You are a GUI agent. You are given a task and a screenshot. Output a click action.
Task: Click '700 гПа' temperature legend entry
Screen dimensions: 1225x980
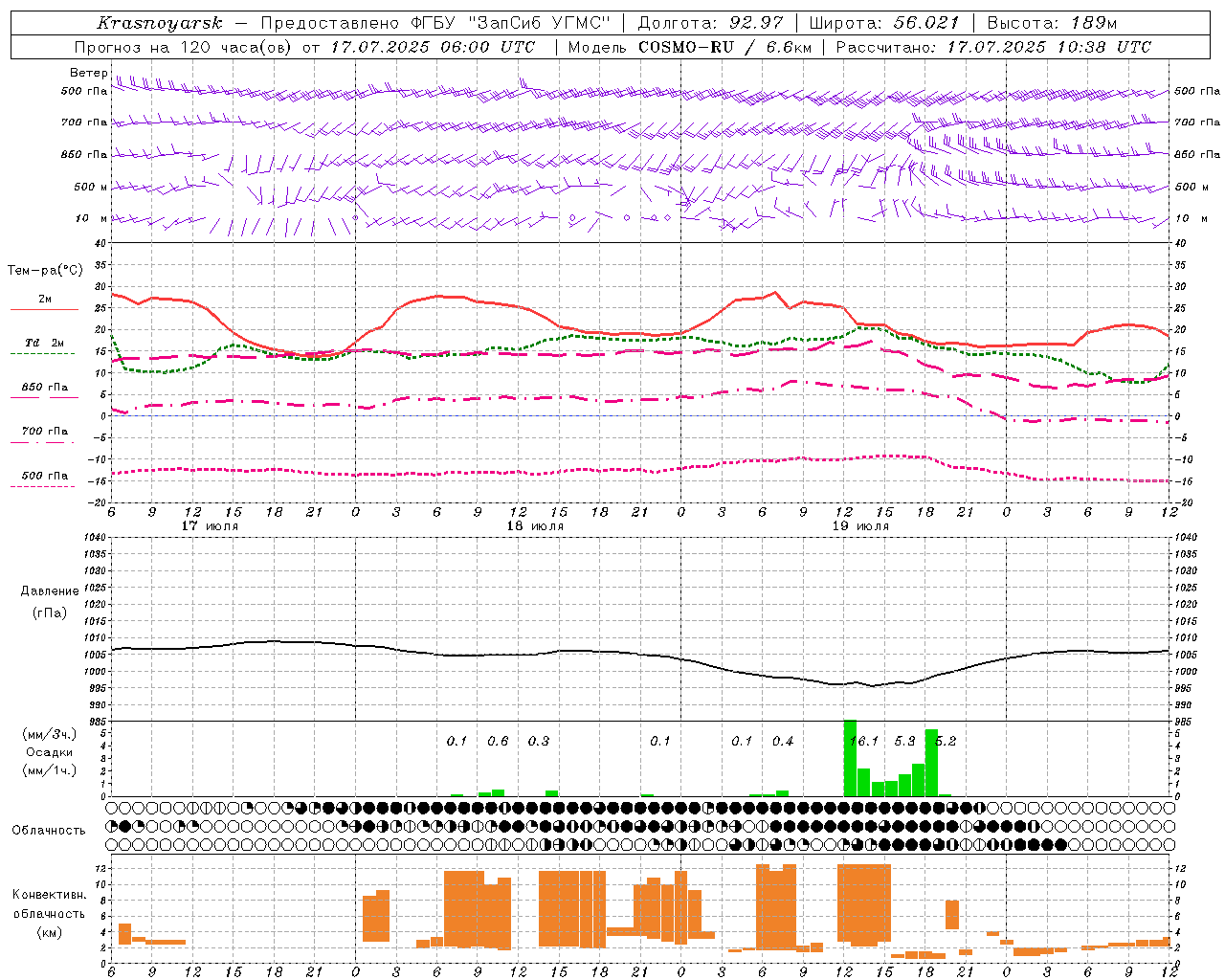(45, 432)
